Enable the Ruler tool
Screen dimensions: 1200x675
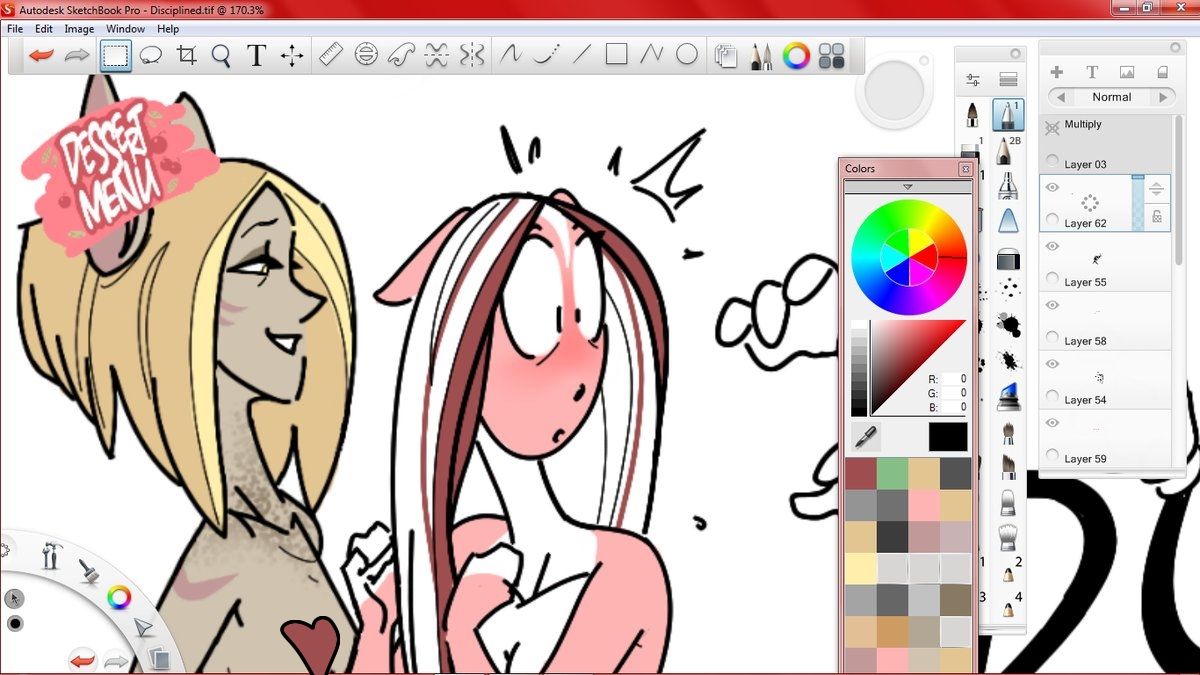[x=331, y=55]
